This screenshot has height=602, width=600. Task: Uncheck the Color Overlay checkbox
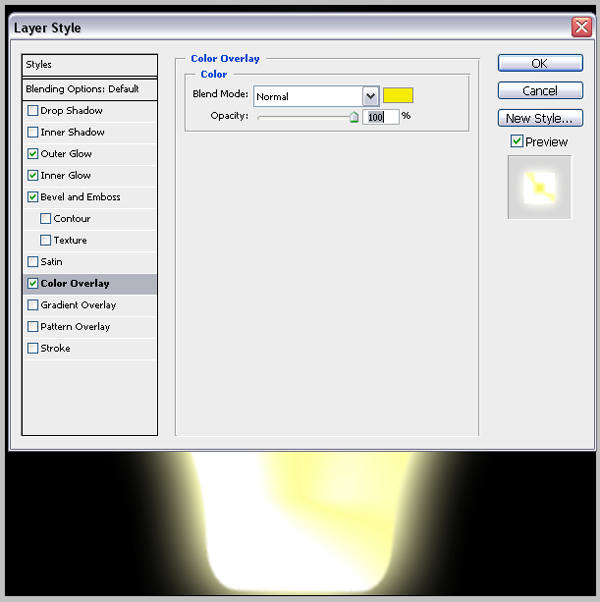[33, 283]
